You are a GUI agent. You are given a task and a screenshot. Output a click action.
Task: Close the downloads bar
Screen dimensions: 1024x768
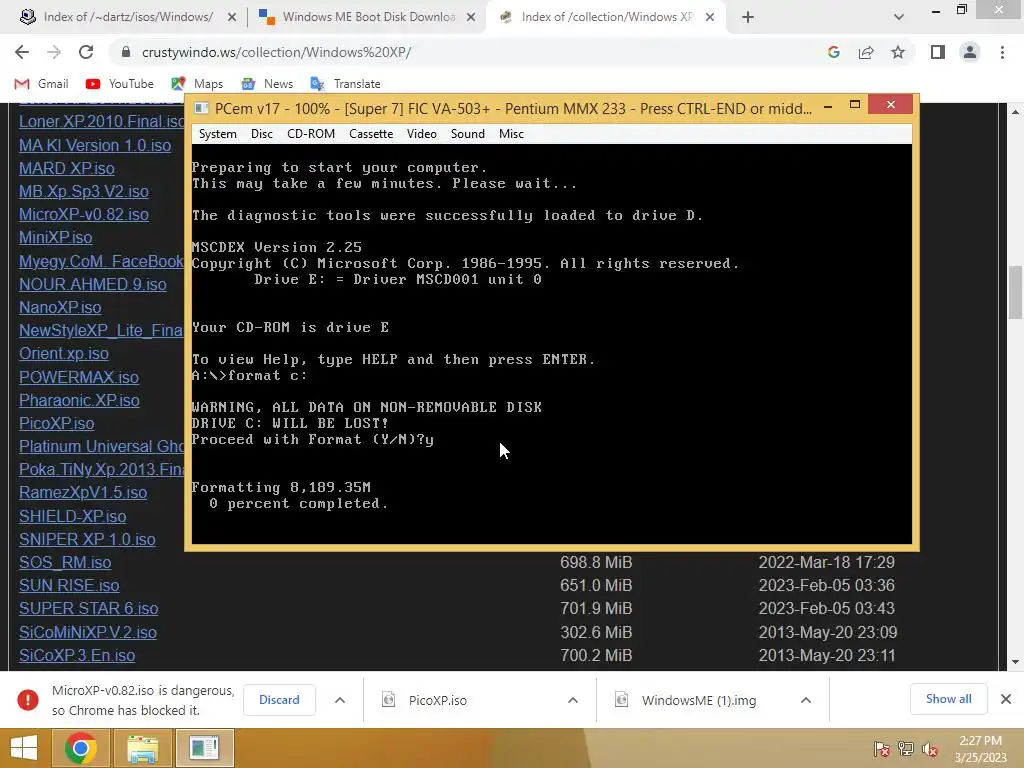pos(1006,699)
